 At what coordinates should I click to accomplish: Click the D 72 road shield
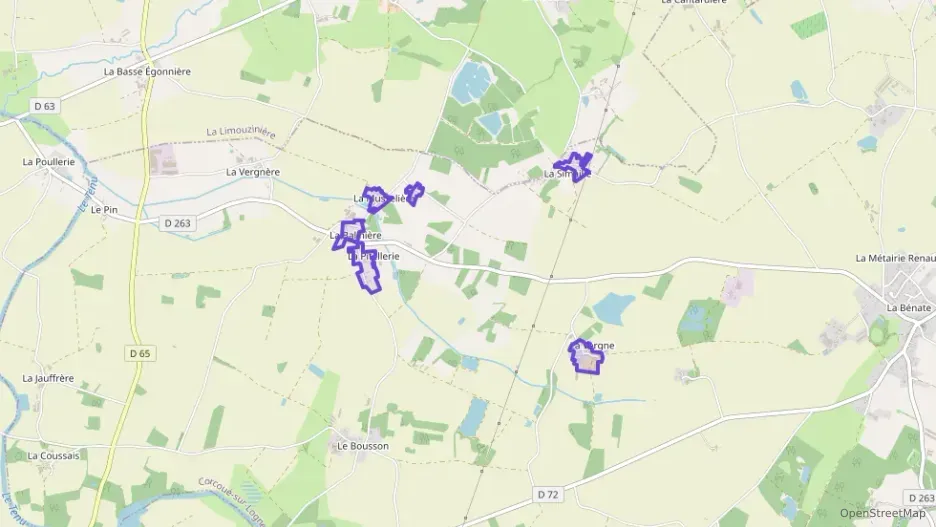tap(547, 494)
